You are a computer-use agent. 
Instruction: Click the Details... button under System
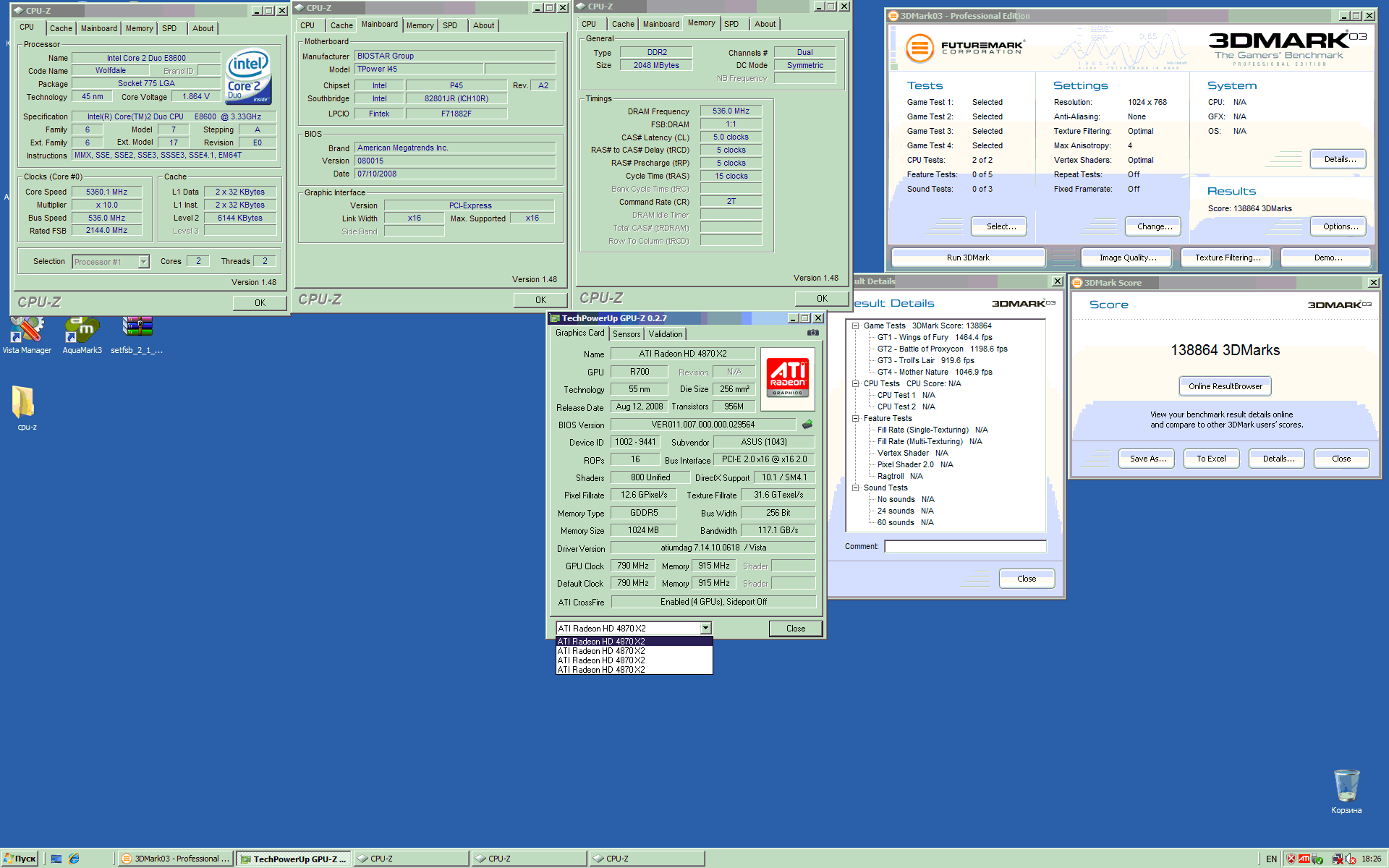1340,159
